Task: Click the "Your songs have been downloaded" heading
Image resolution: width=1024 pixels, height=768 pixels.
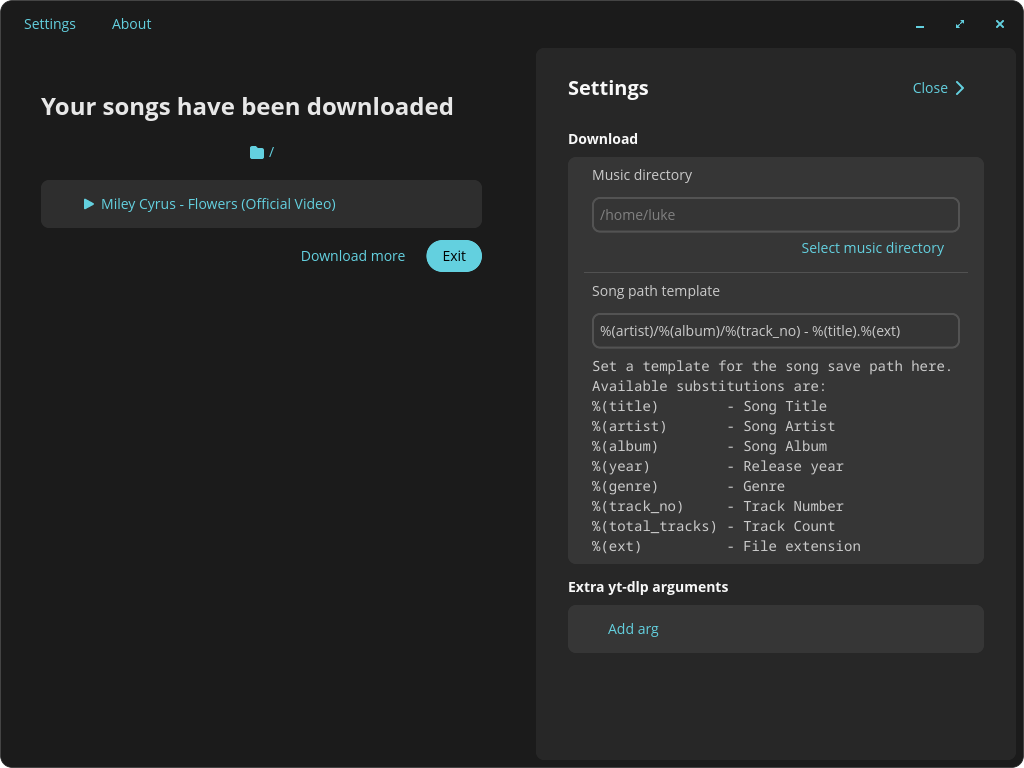Action: (247, 106)
